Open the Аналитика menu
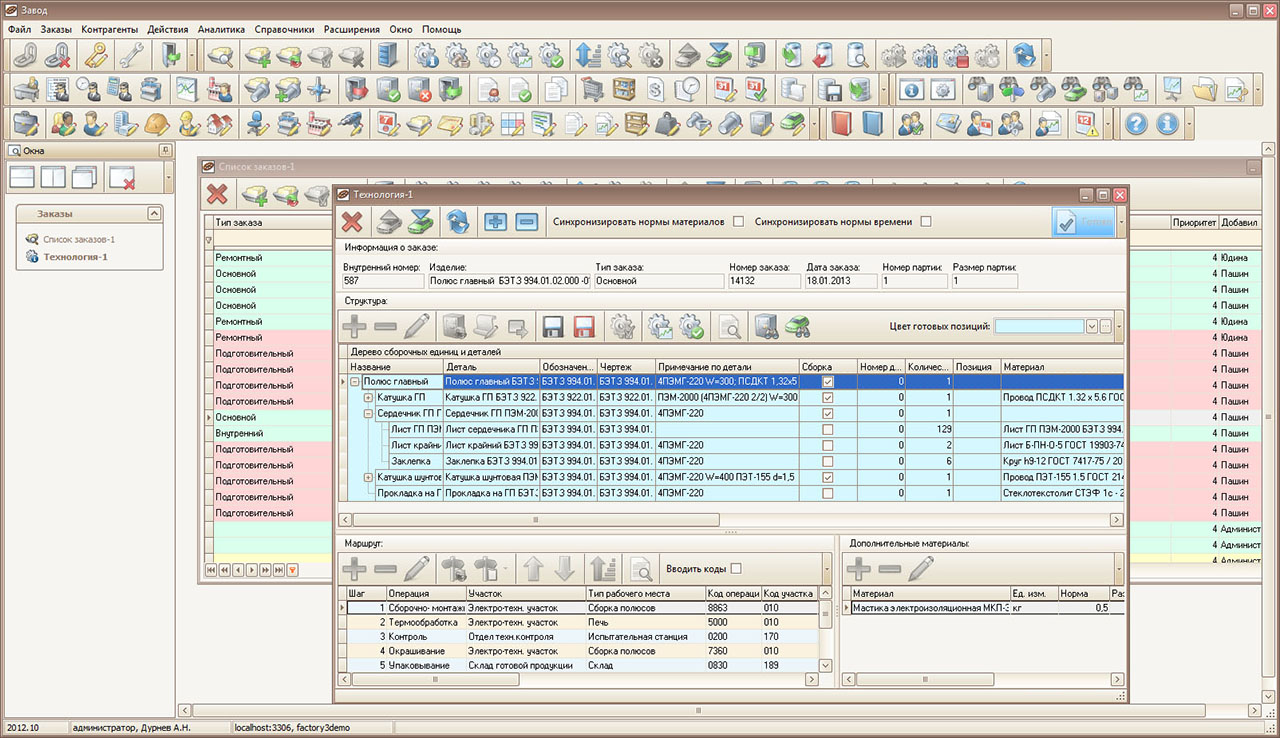The width and height of the screenshot is (1280, 738). 221,30
